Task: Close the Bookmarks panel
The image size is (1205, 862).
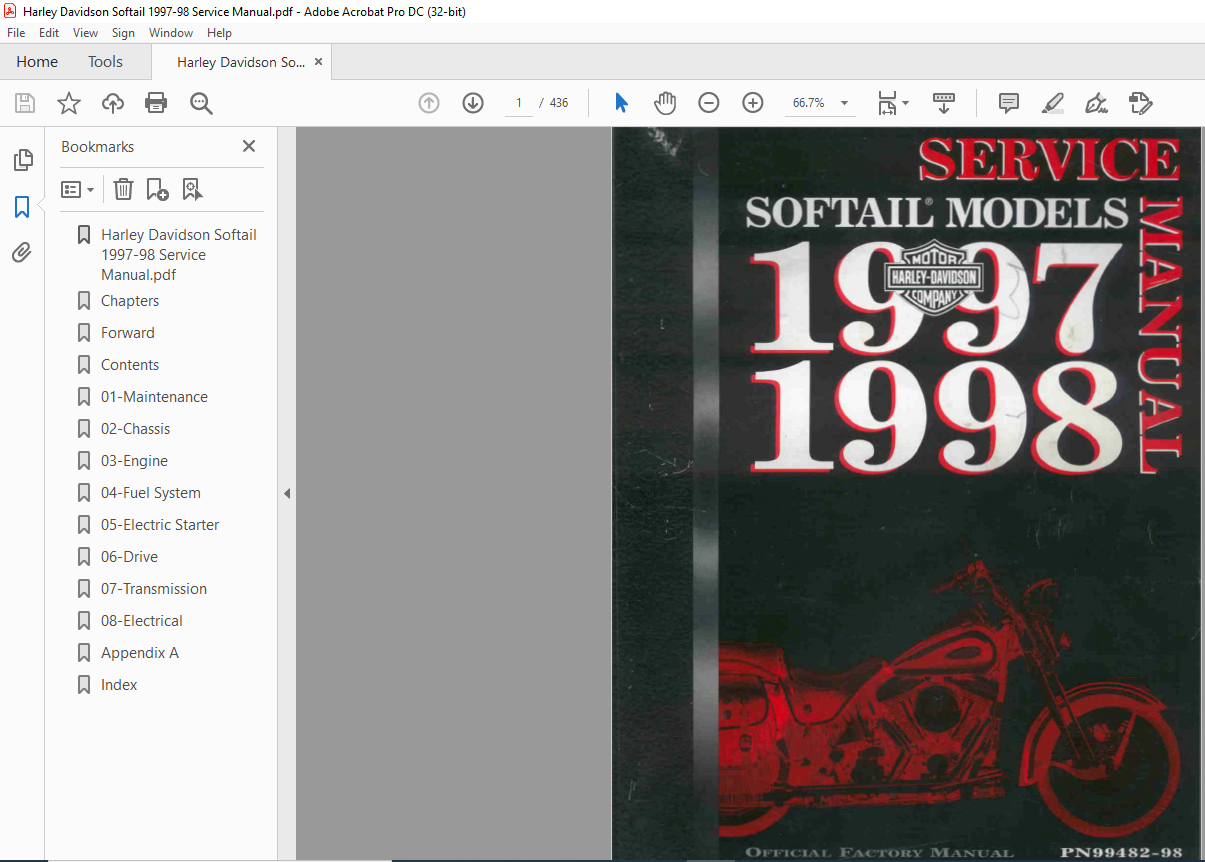Action: (x=249, y=146)
